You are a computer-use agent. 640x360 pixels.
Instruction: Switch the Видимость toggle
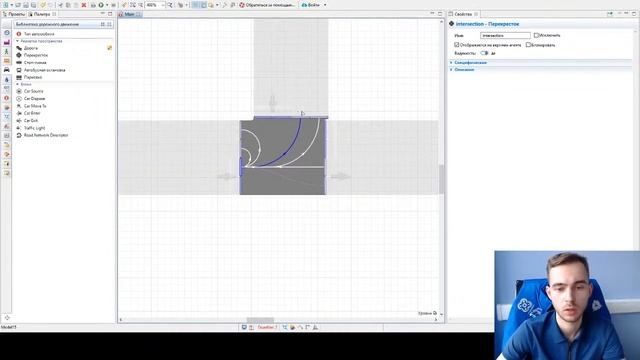[x=484, y=53]
